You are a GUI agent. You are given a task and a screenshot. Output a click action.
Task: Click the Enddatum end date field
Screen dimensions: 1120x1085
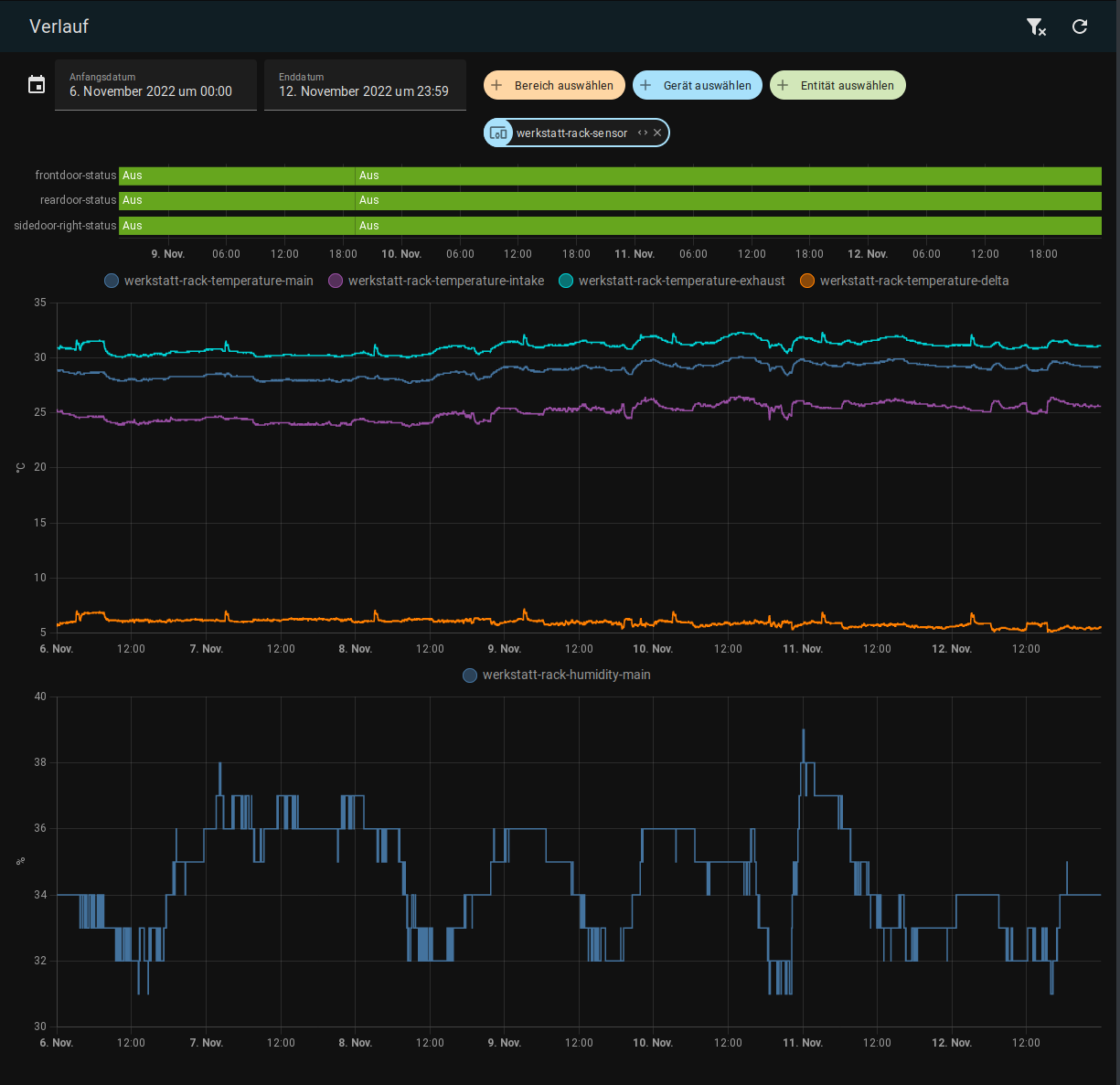pyautogui.click(x=365, y=85)
